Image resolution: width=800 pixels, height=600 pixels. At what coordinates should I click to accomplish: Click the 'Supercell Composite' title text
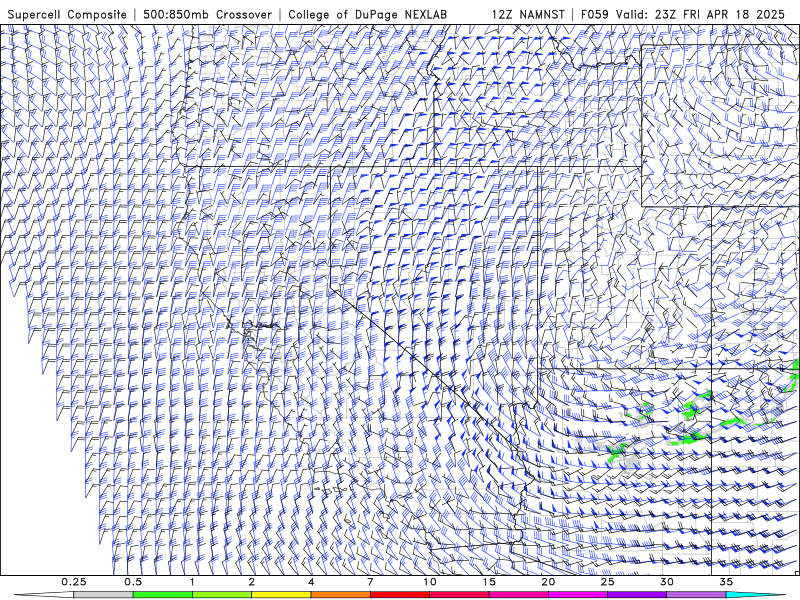click(x=67, y=14)
